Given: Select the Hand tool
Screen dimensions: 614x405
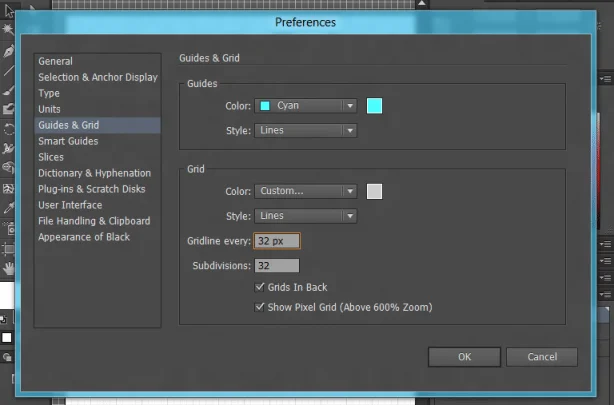Looking at the screenshot, I should tap(8, 269).
